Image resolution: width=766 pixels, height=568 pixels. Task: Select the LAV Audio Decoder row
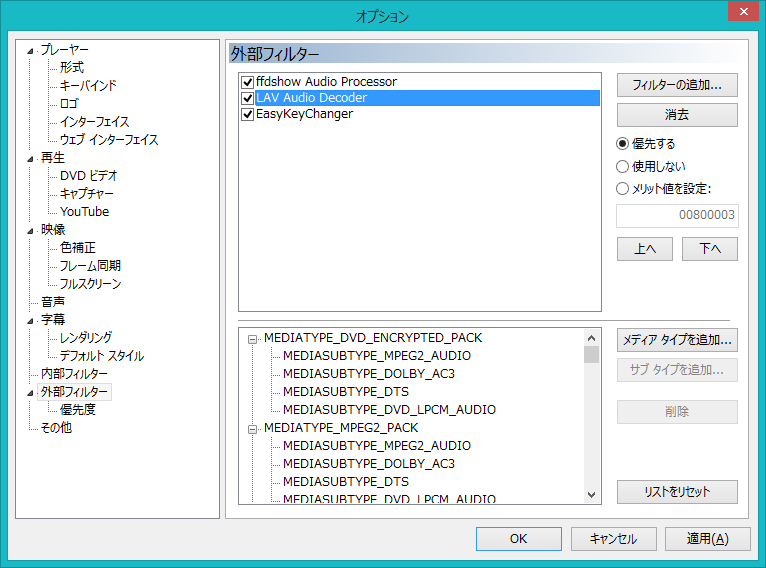click(427, 98)
